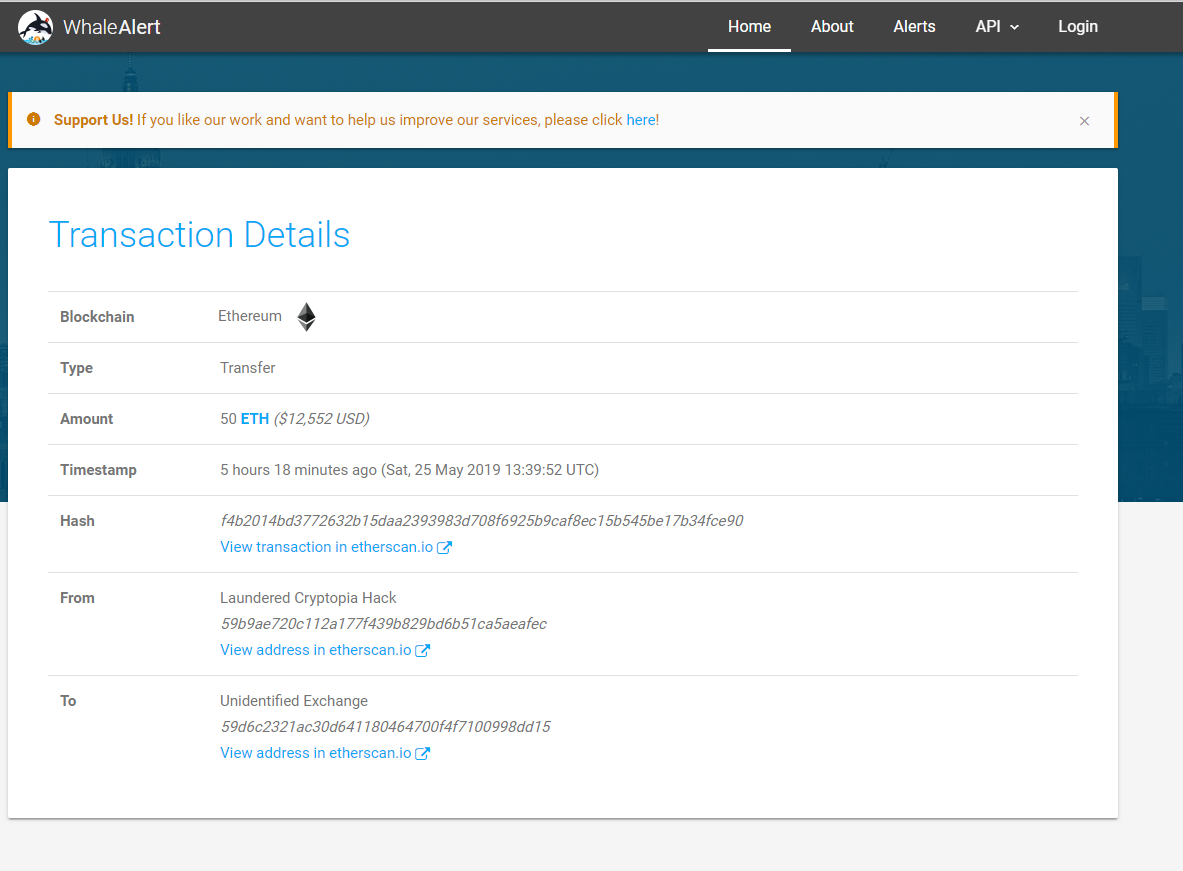Click the 'Blockchain' row label
The height and width of the screenshot is (871, 1183).
pos(97,317)
